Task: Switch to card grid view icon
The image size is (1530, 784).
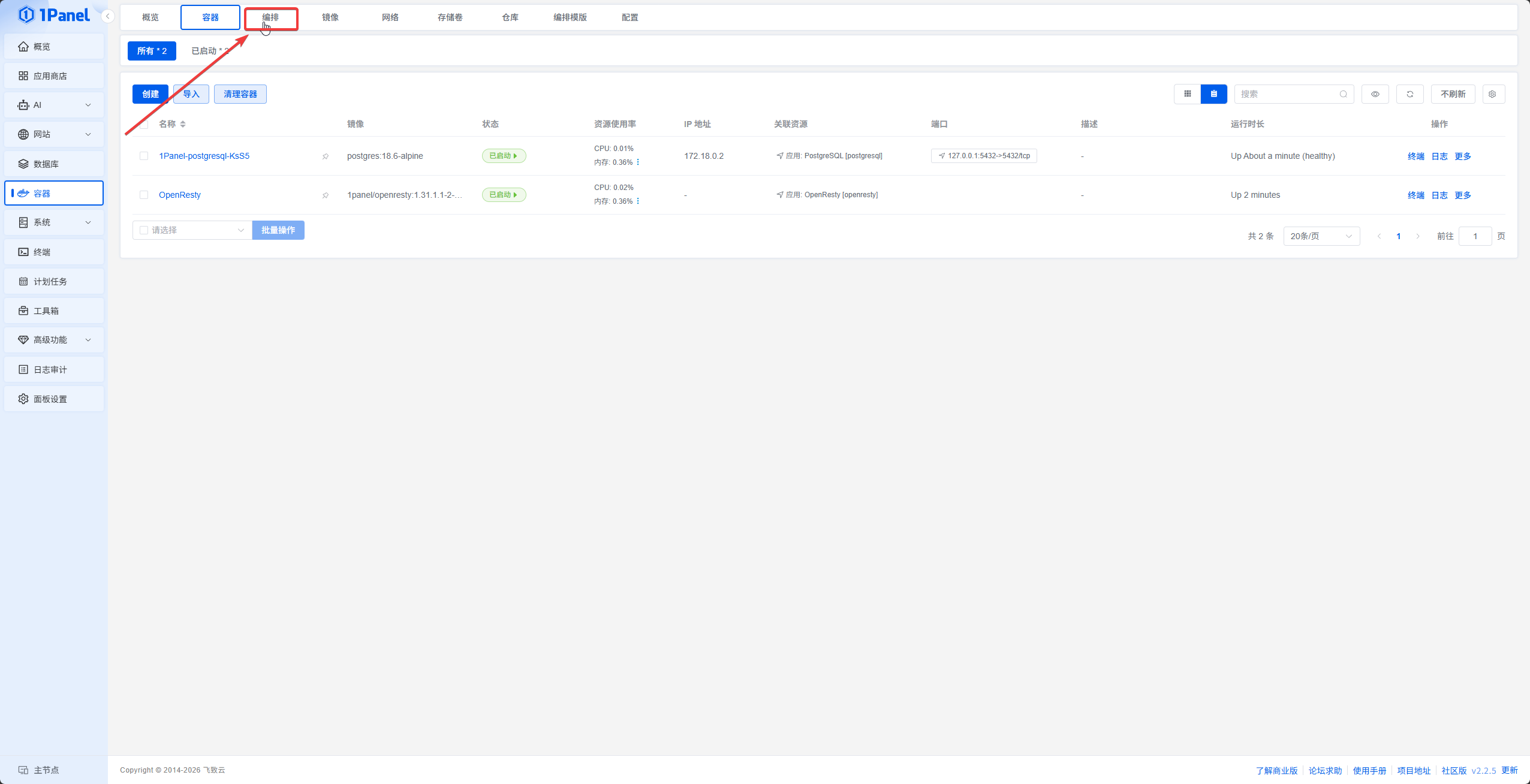Action: [1187, 94]
